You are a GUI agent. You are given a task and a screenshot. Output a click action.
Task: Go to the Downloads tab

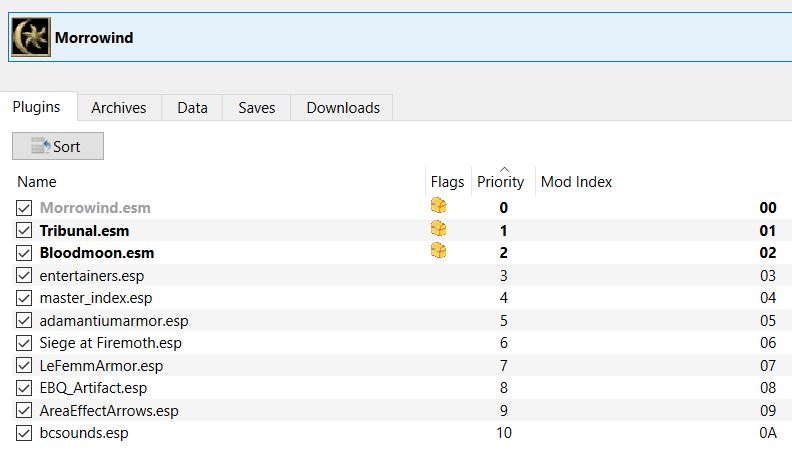tap(343, 108)
